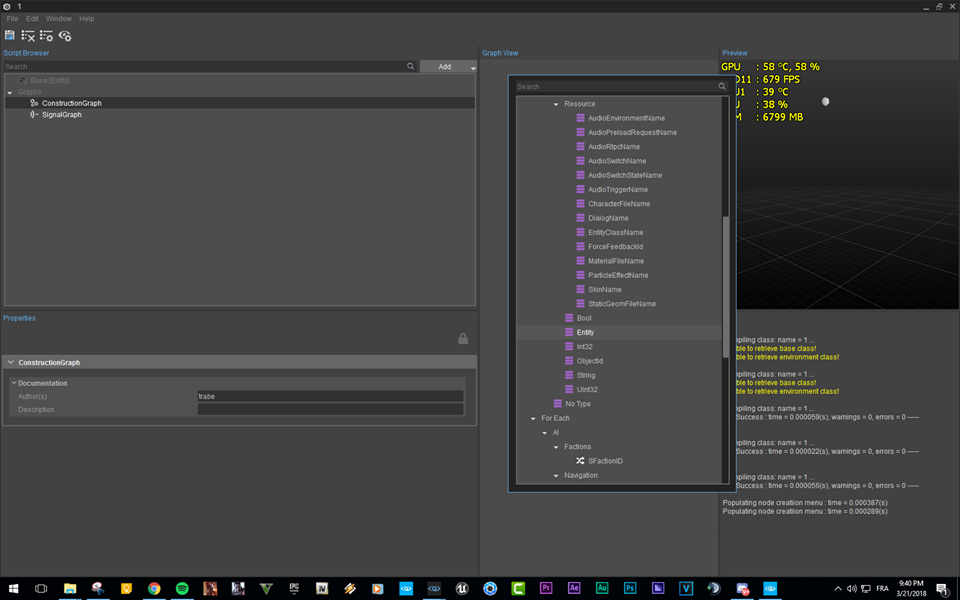The height and width of the screenshot is (600, 960).
Task: Focus the Script Browser search field
Action: (205, 66)
